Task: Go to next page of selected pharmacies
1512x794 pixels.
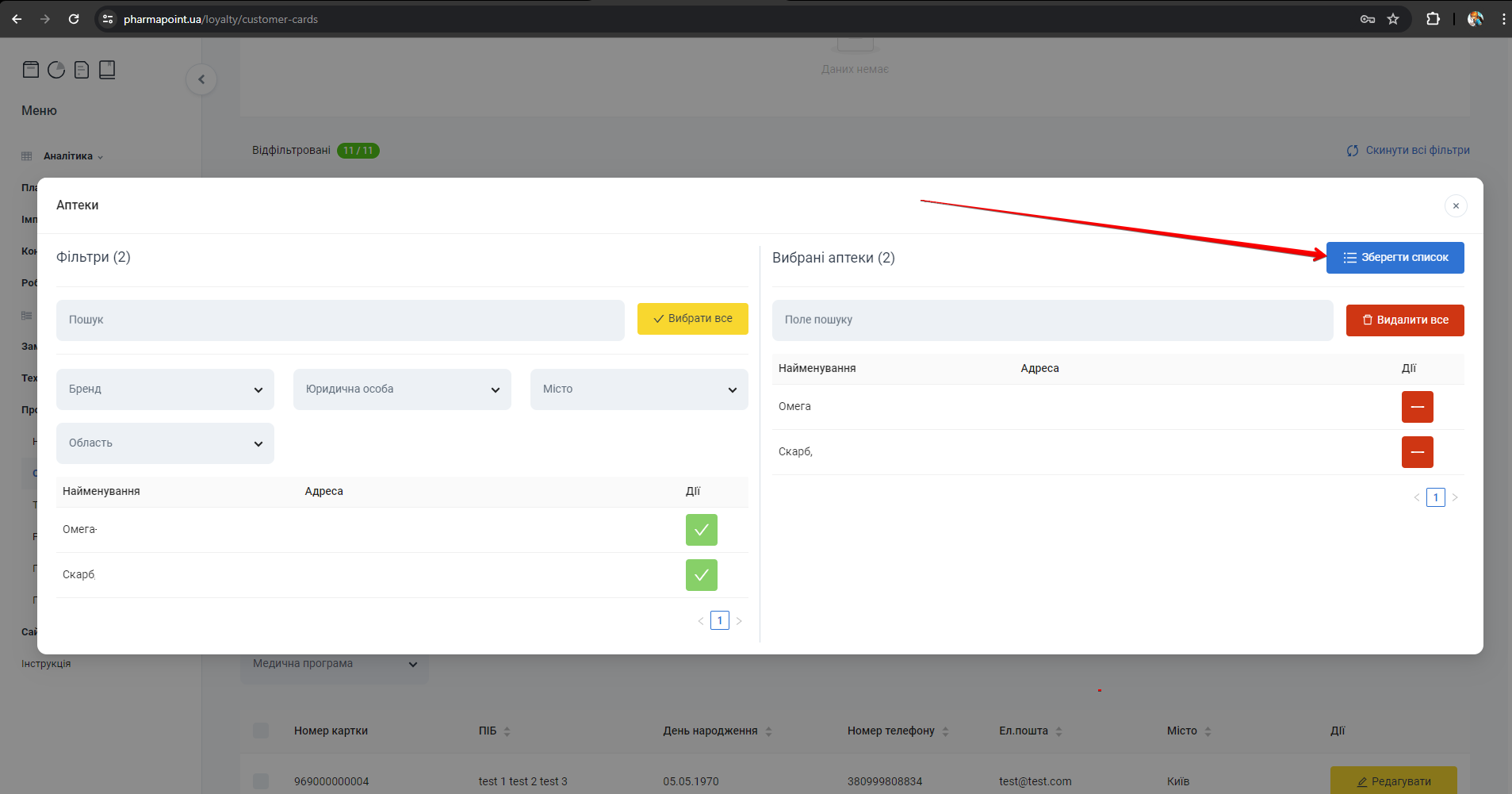Action: coord(1455,497)
